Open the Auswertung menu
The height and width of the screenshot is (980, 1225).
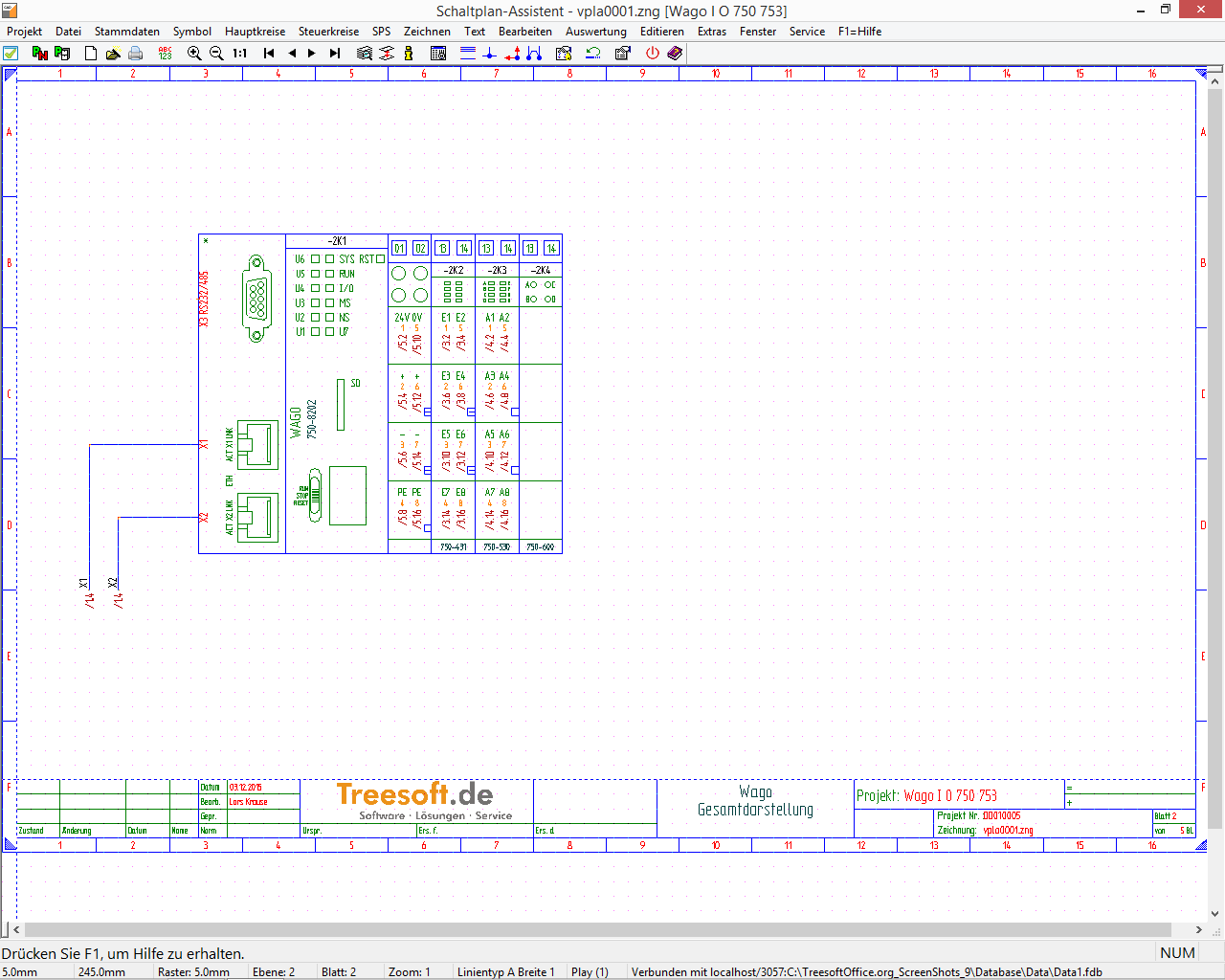(x=595, y=32)
